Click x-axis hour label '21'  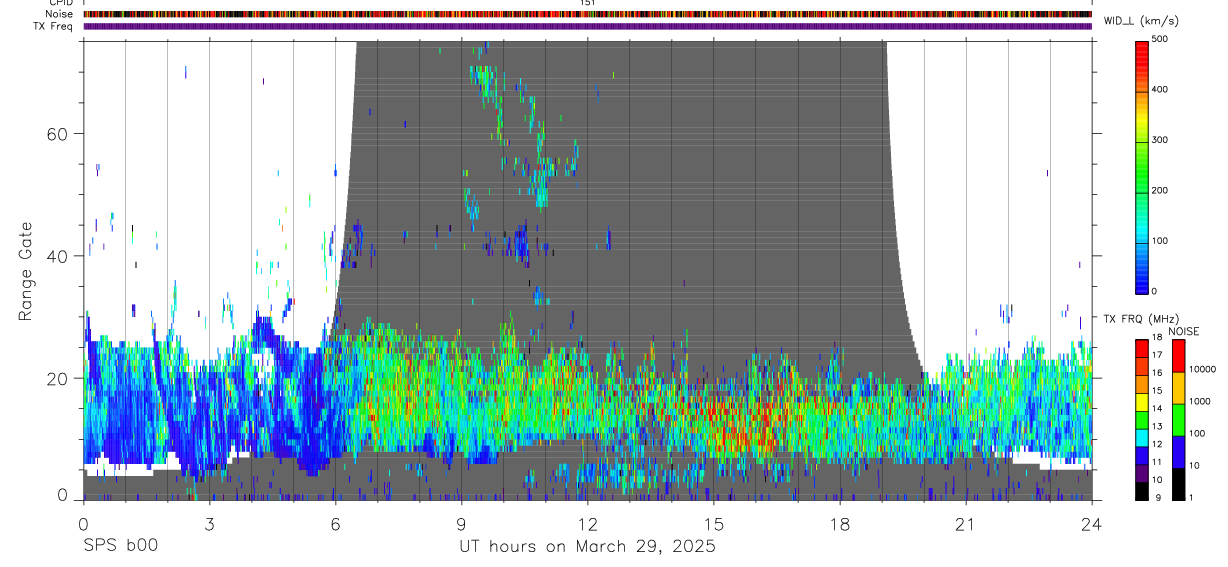(966, 523)
